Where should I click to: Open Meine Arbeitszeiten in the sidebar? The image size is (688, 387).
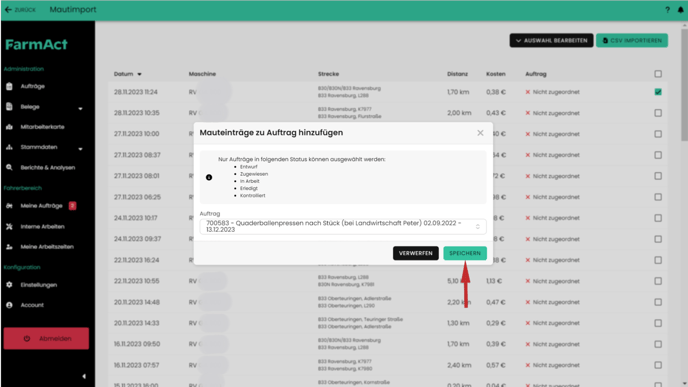(x=47, y=247)
